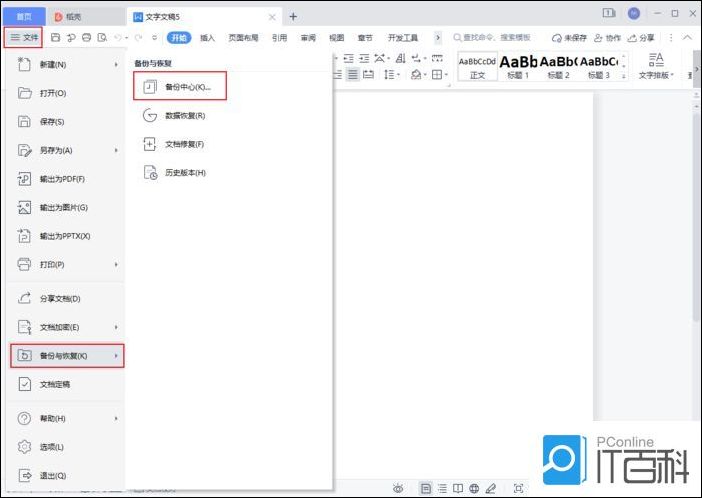Click the decrease indent icon in ribbon
The height and width of the screenshot is (498, 702).
[x=349, y=58]
